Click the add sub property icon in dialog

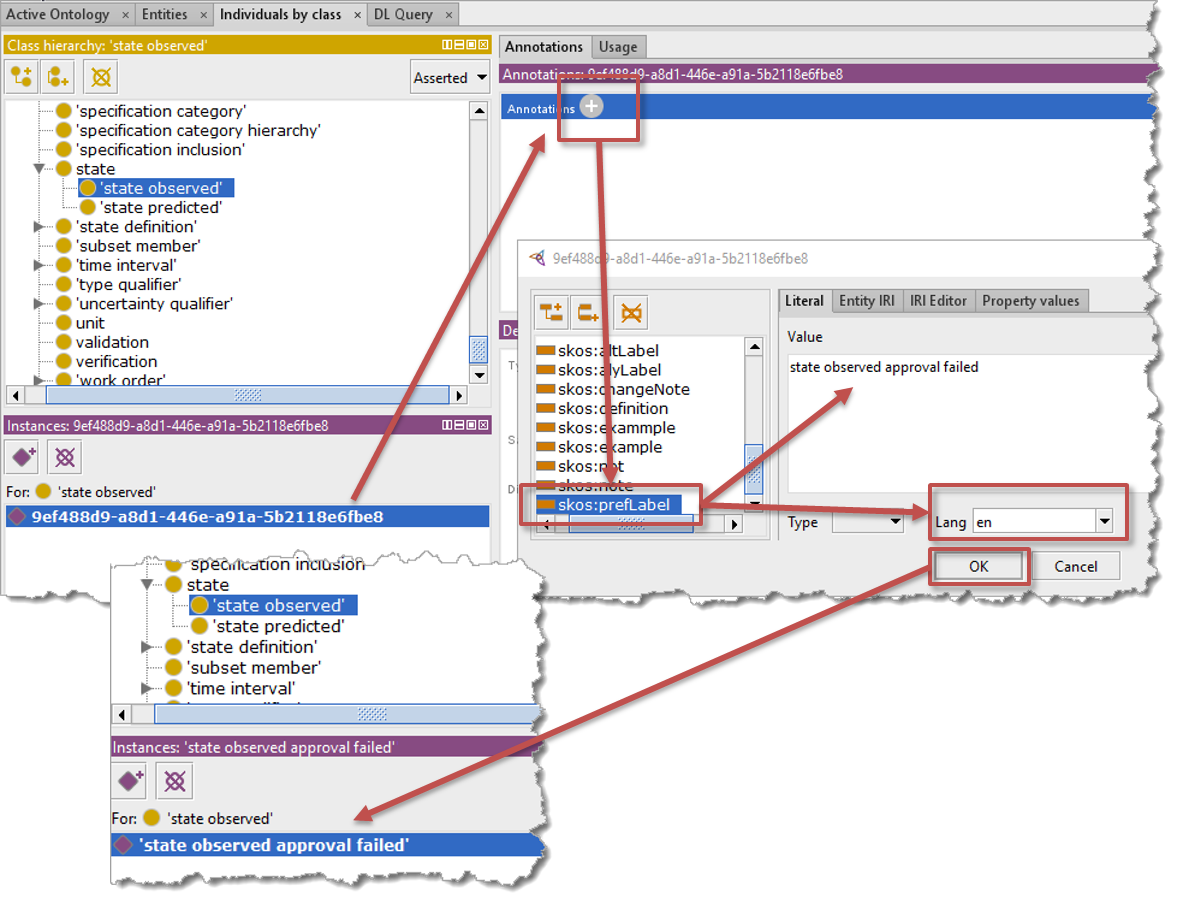552,313
